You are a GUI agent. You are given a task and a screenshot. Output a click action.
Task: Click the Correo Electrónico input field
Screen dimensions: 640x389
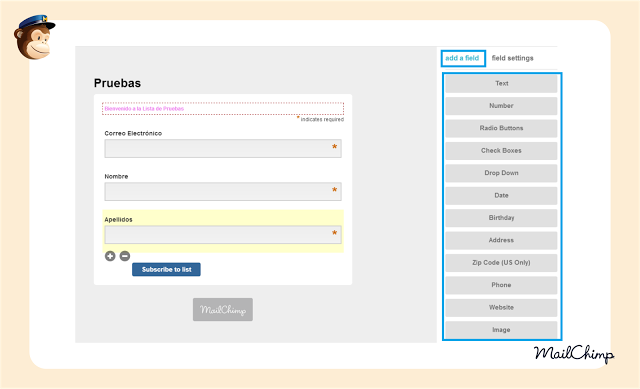coord(223,149)
